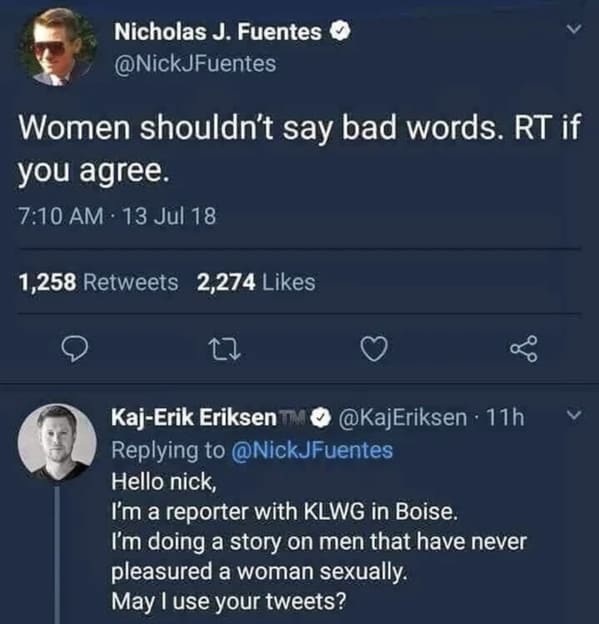Click the 11h reply timestamp
This screenshot has width=599, height=624.
(505, 417)
